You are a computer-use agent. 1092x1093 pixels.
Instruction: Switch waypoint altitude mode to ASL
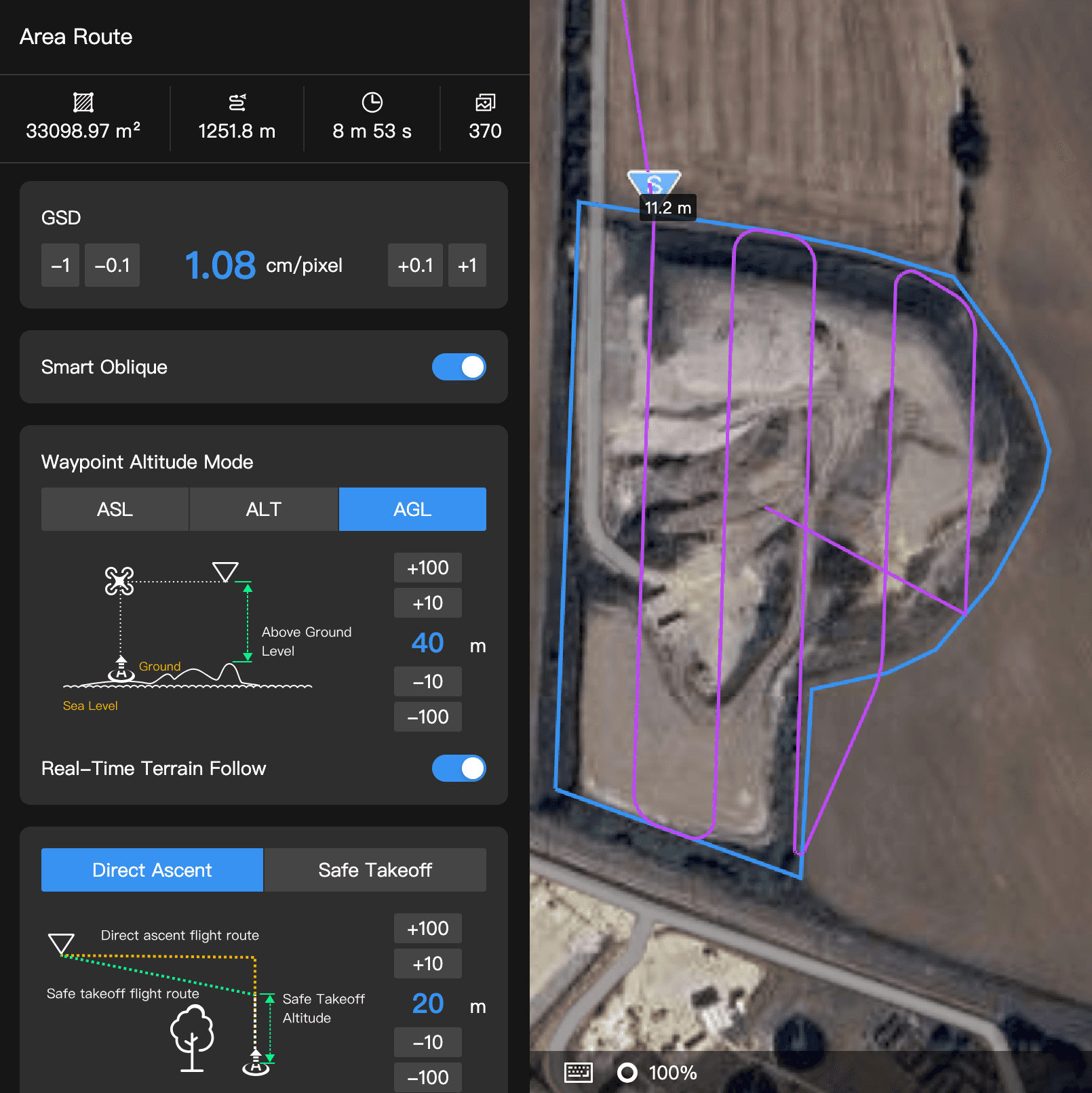[x=114, y=509]
